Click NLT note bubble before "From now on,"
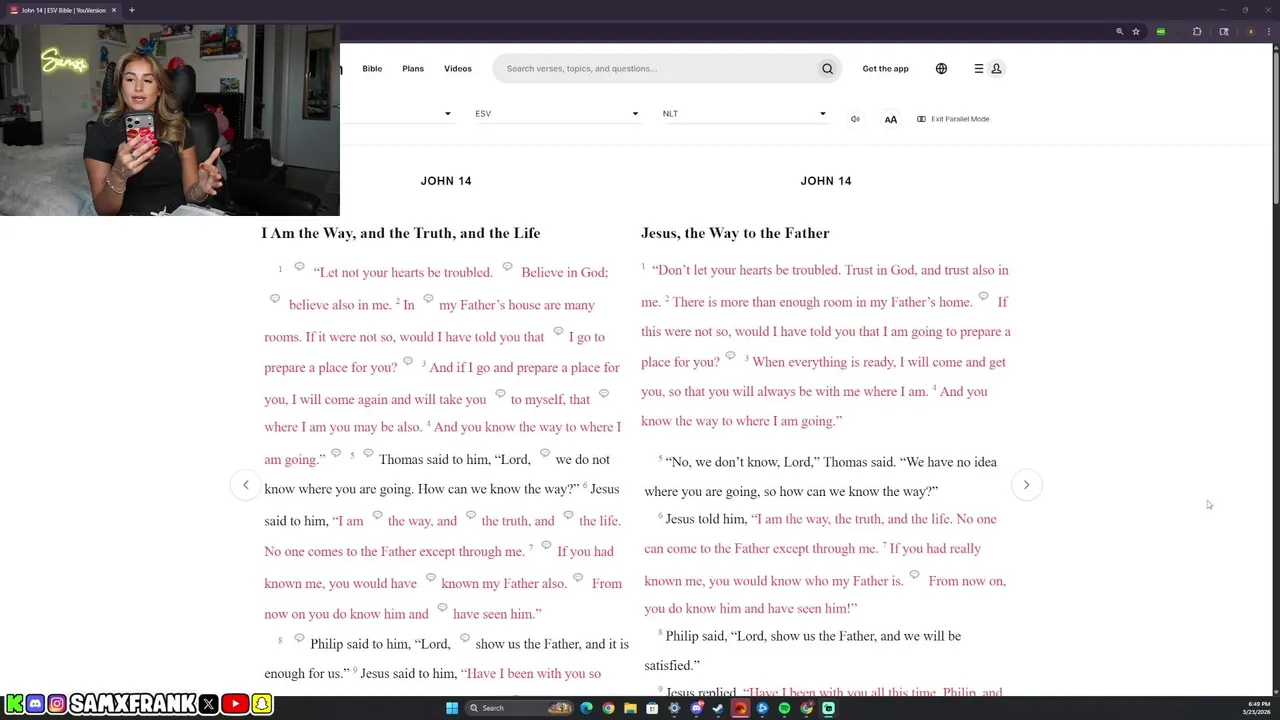Image resolution: width=1280 pixels, height=720 pixels. point(914,575)
